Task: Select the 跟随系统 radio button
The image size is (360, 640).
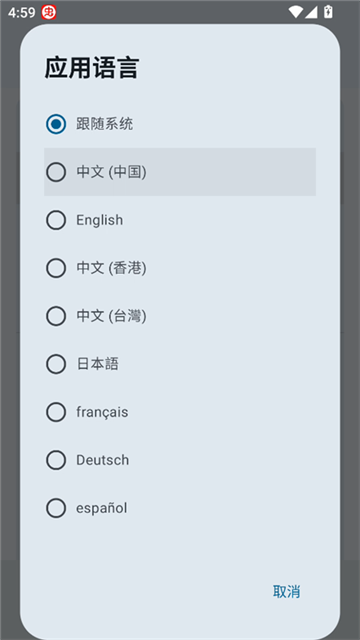Action: click(56, 124)
